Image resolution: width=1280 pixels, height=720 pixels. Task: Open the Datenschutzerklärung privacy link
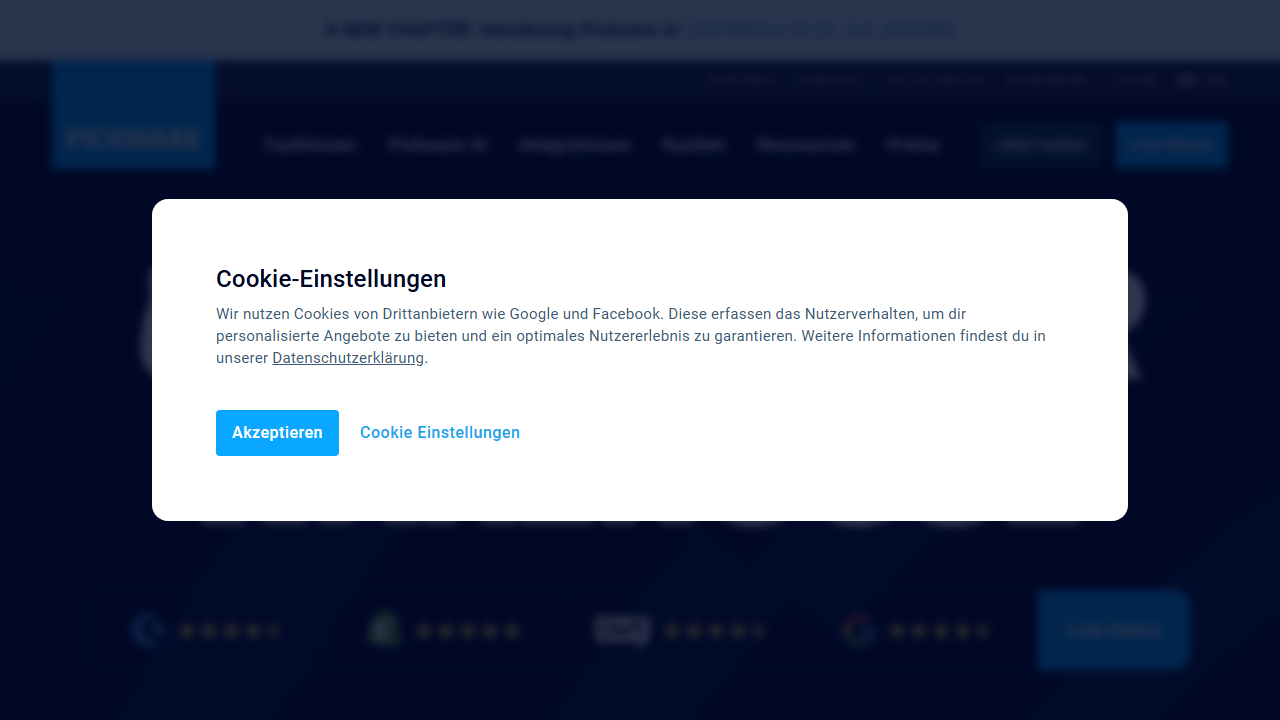pos(348,358)
